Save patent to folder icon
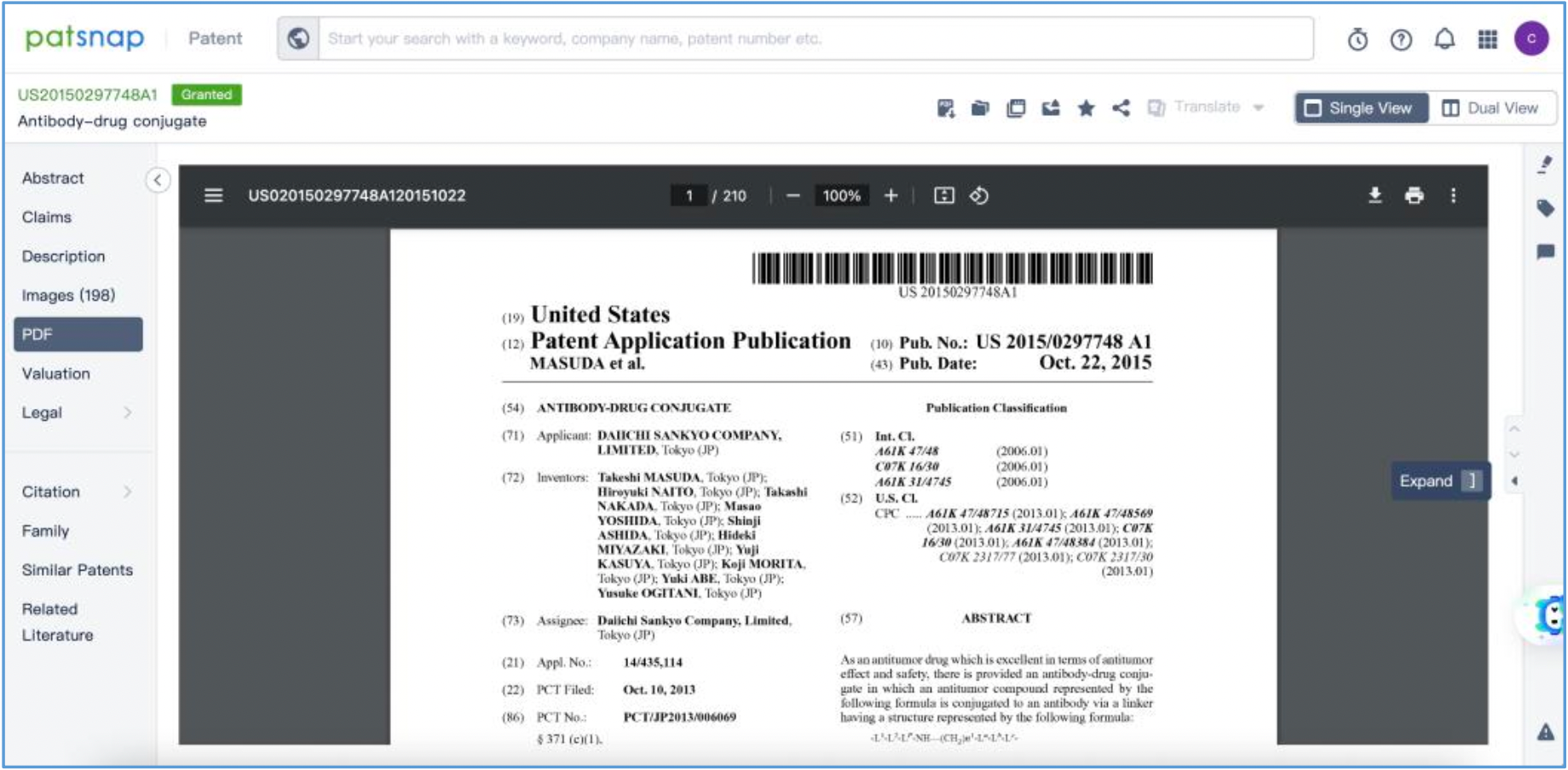Screen dimensions: 1568x770 981,108
